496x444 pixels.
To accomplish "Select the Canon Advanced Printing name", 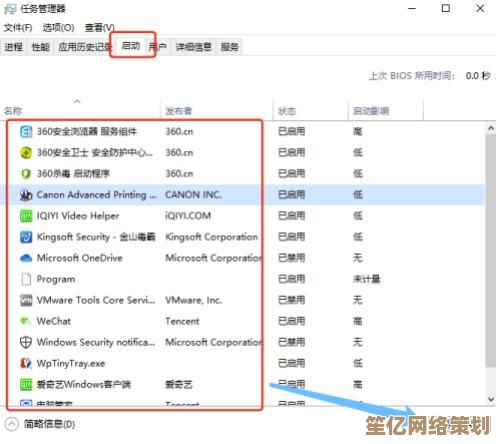I will click(x=96, y=195).
